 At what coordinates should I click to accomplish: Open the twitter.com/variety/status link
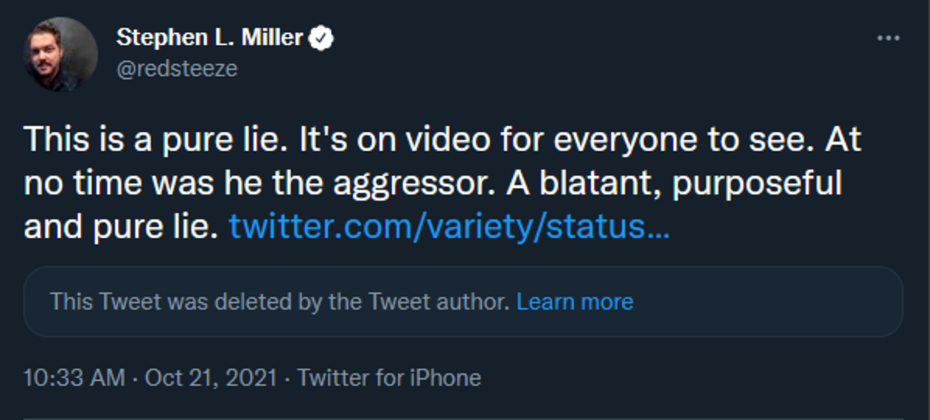pos(449,227)
